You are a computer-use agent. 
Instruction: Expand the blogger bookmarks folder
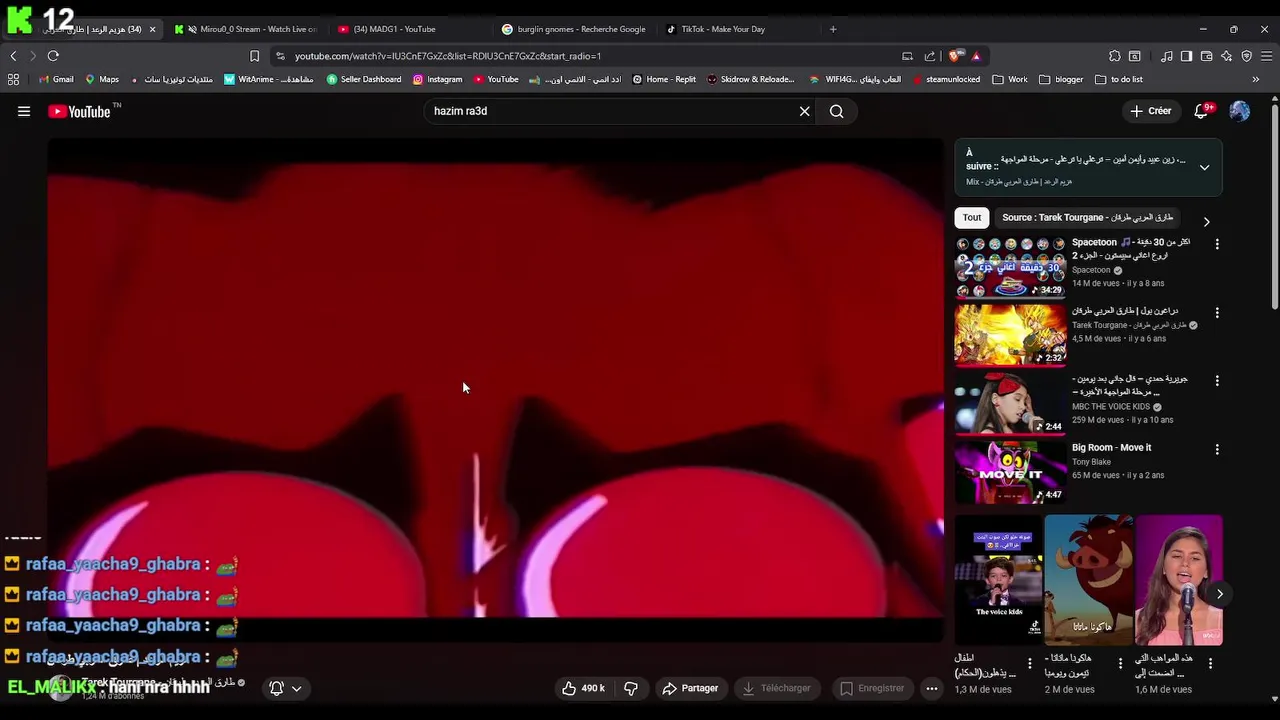click(1061, 79)
